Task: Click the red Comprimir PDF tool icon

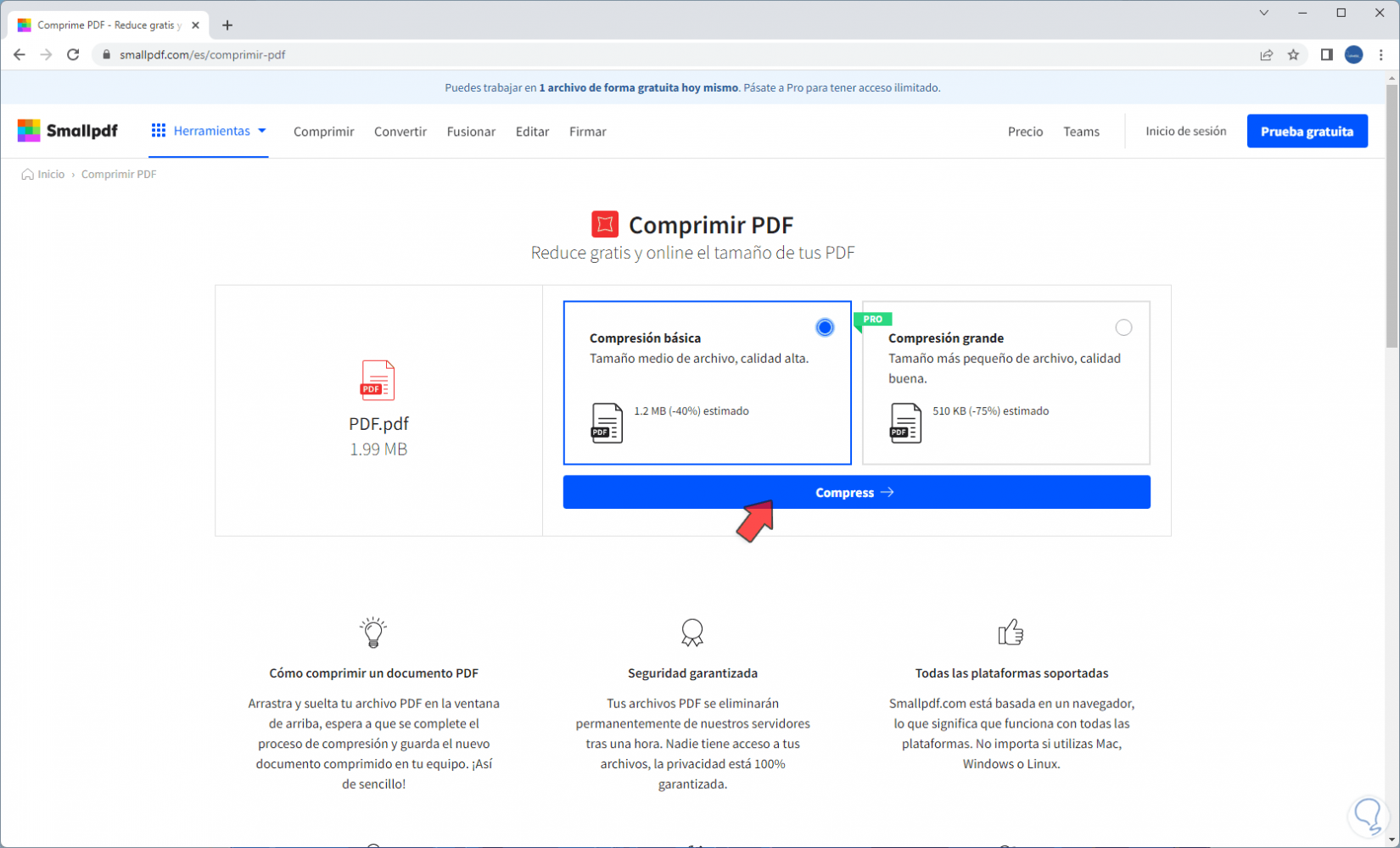Action: coord(605,224)
